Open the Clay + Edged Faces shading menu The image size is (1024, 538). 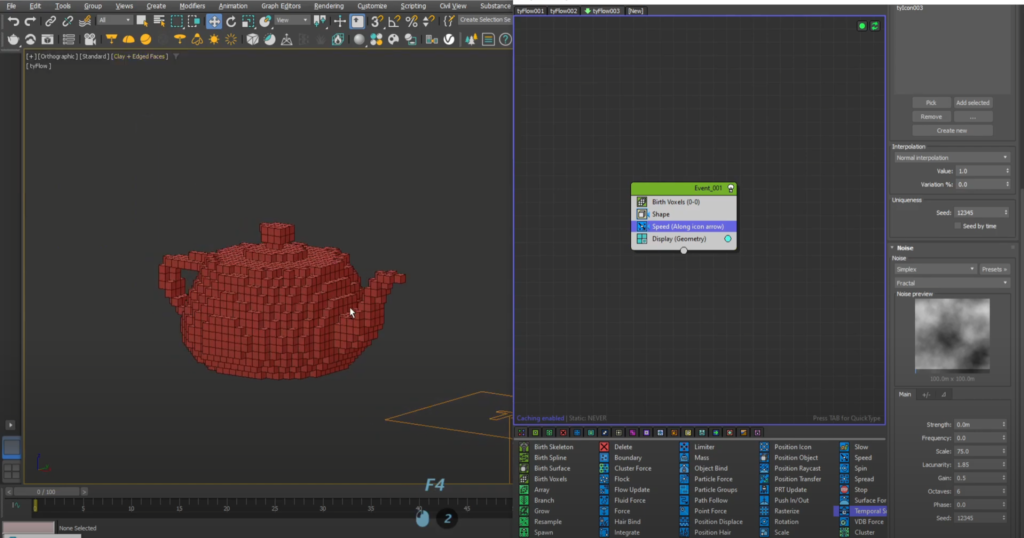click(140, 57)
